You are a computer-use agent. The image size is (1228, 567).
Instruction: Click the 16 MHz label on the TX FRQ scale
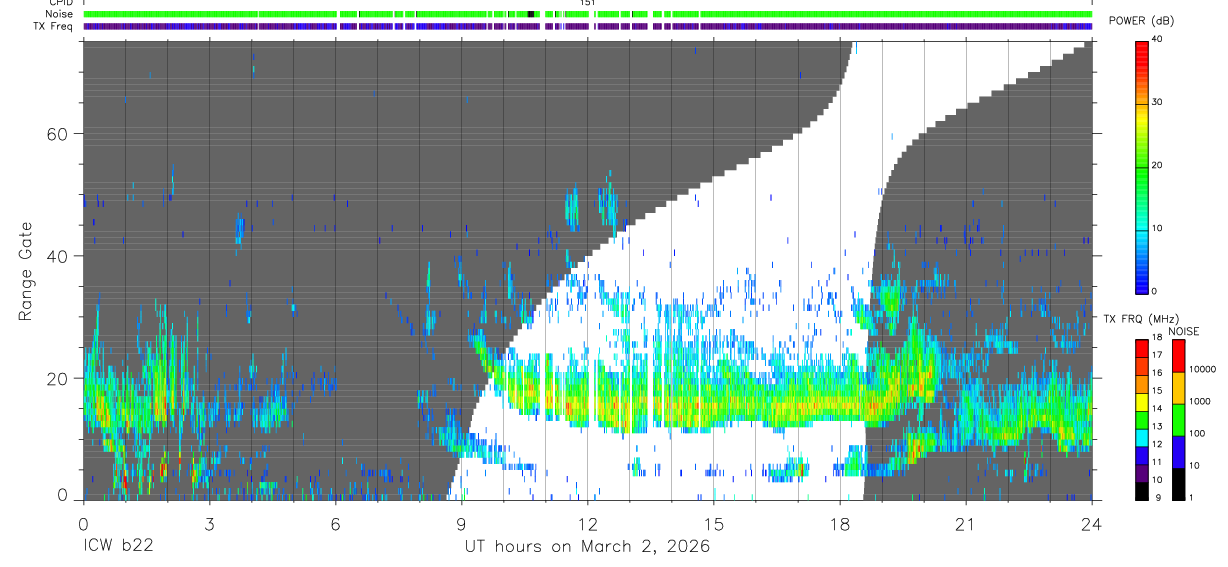coord(1158,373)
